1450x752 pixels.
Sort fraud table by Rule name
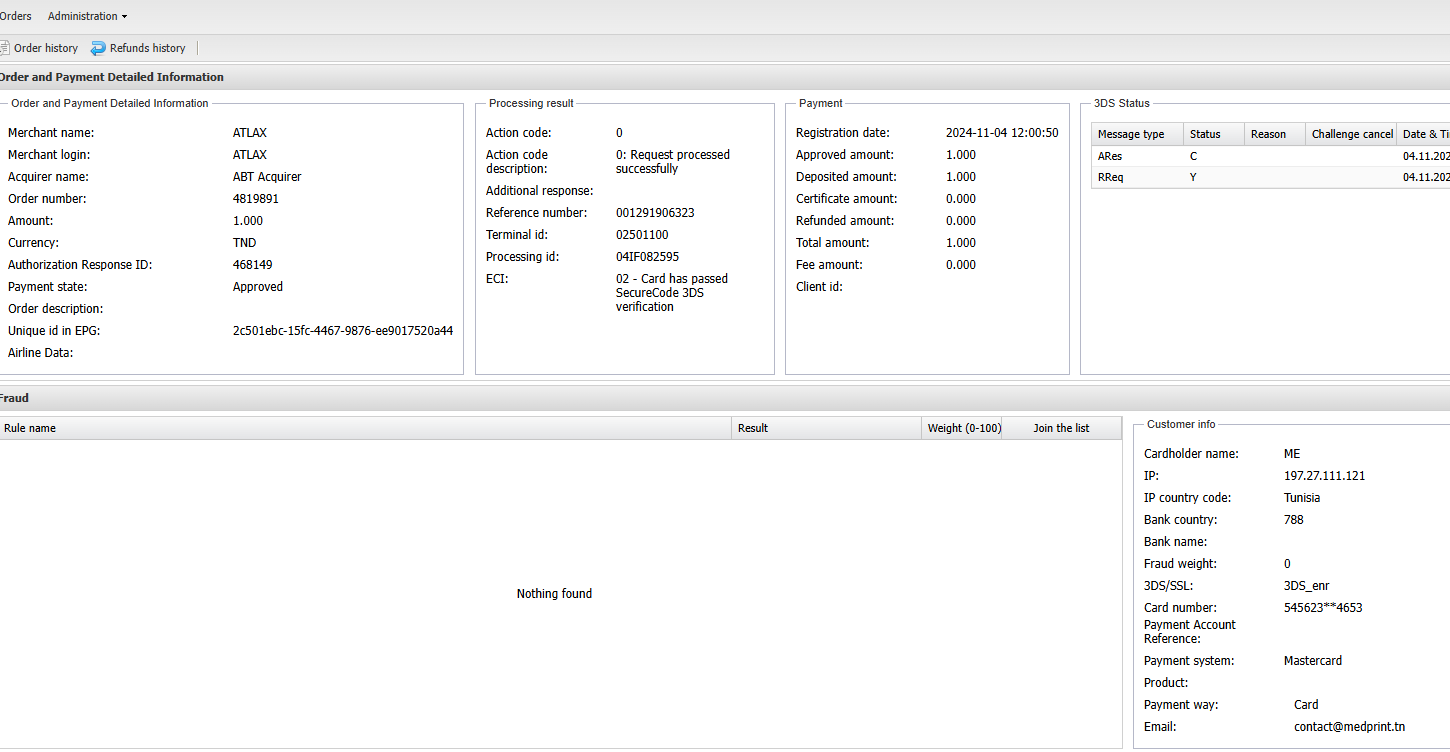tap(30, 428)
